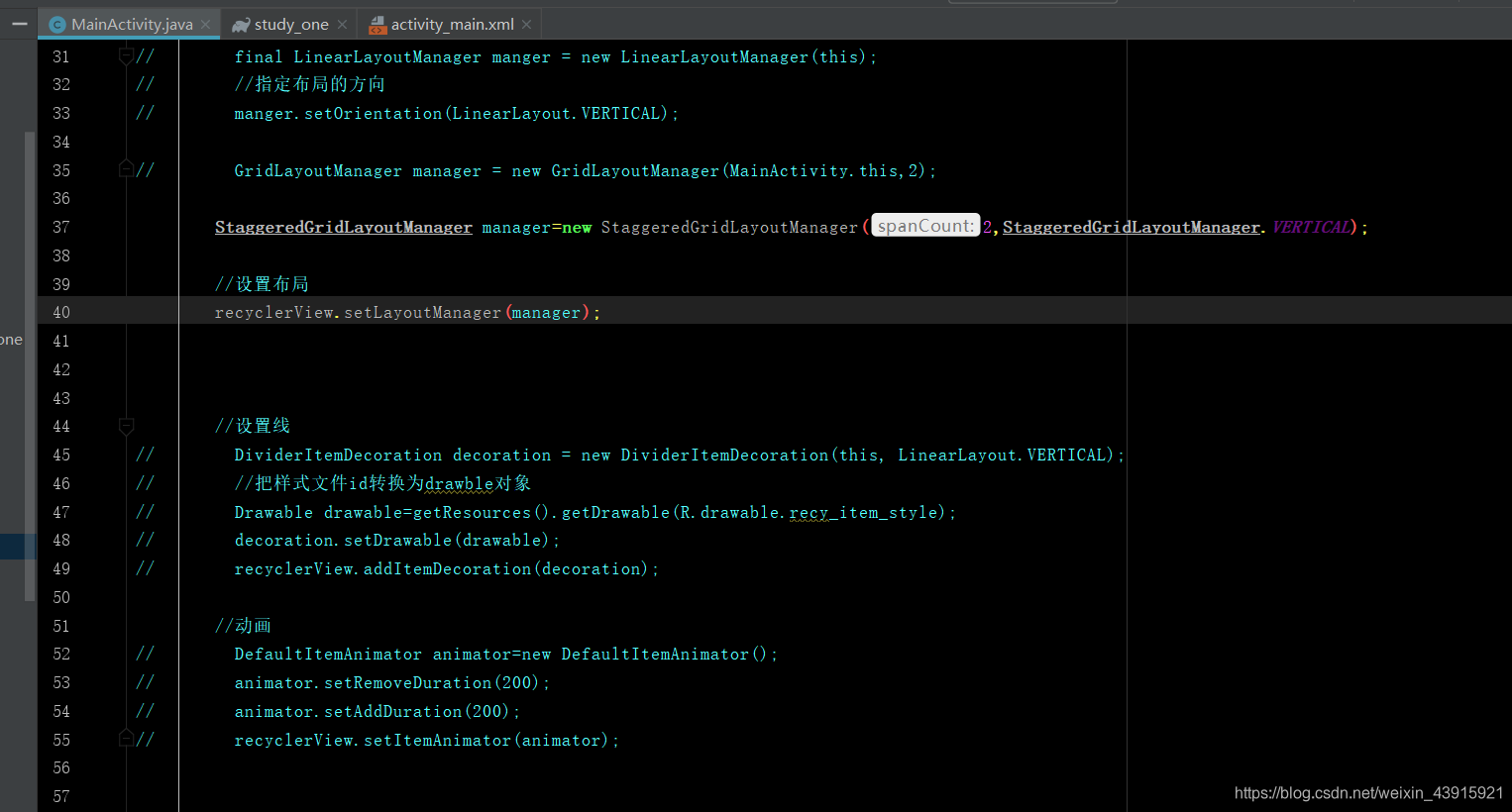Click the recyclerView.setItemAnimator(animator) line

pyautogui.click(x=426, y=740)
